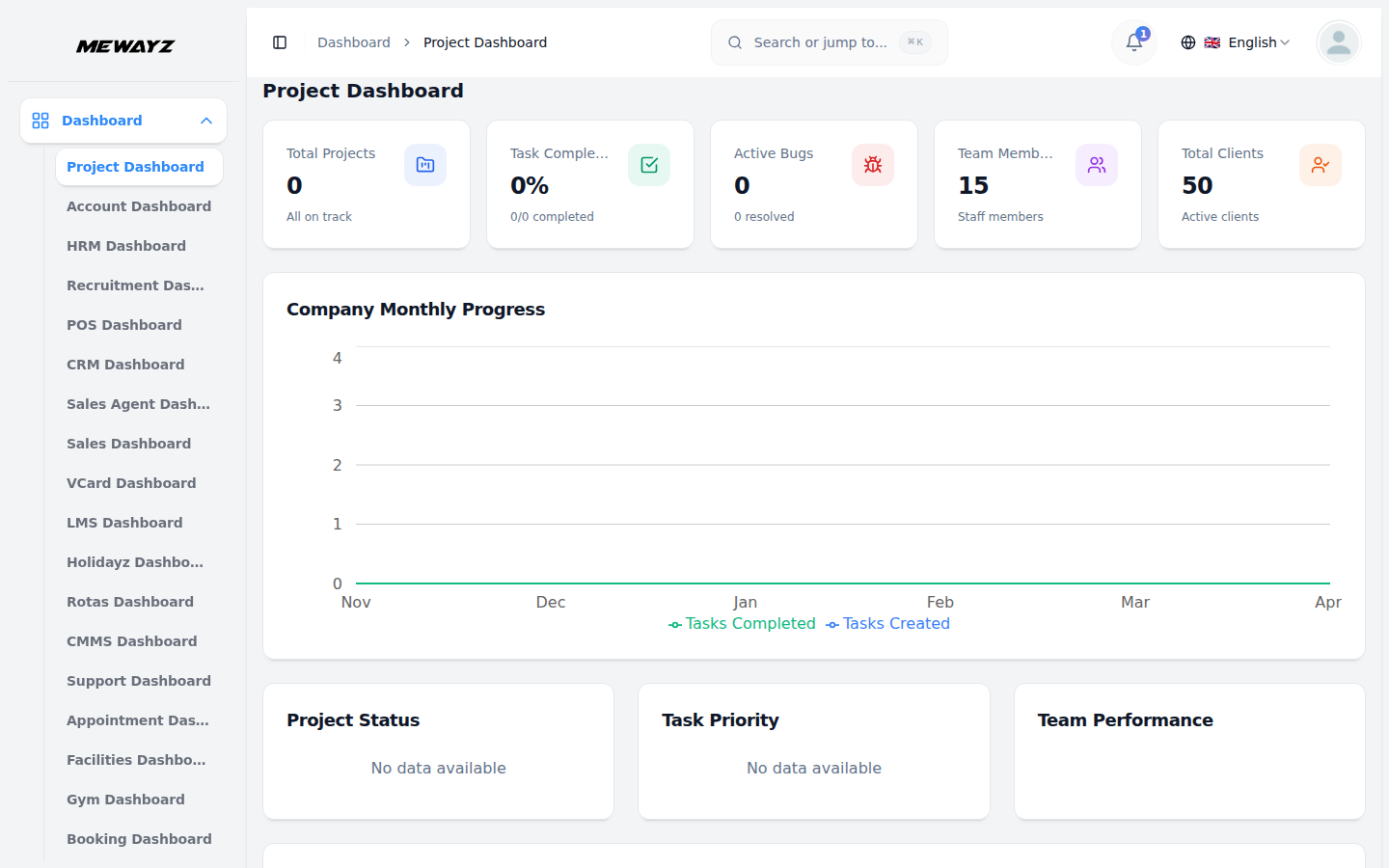Open the profile avatar menu

1338,42
